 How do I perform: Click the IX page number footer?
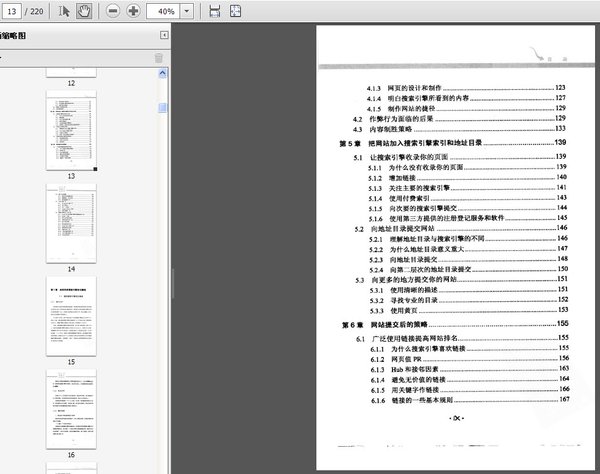coord(456,419)
